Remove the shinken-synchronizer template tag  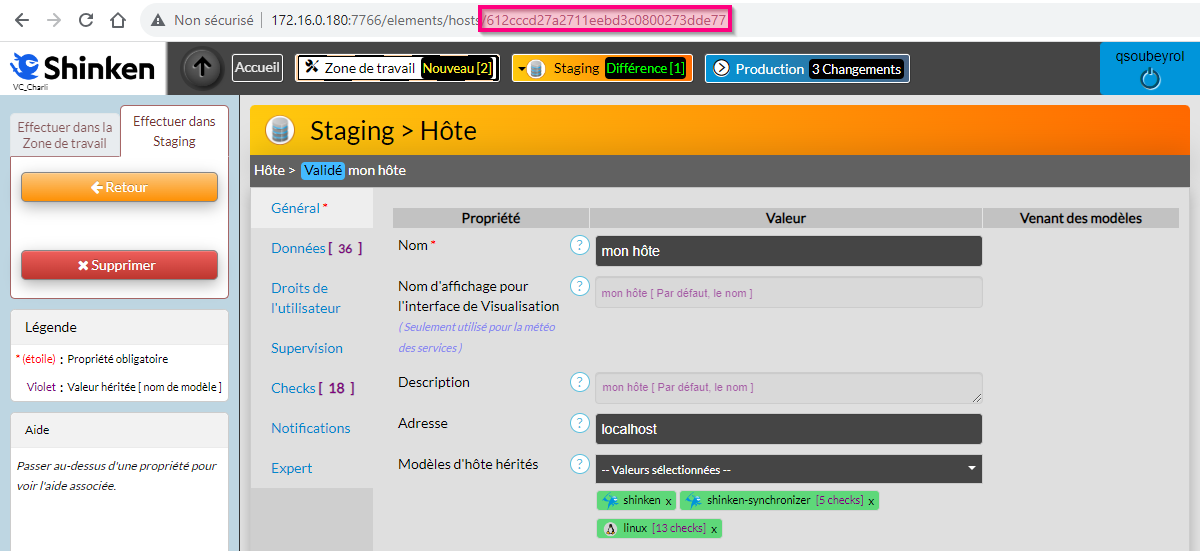point(871,501)
